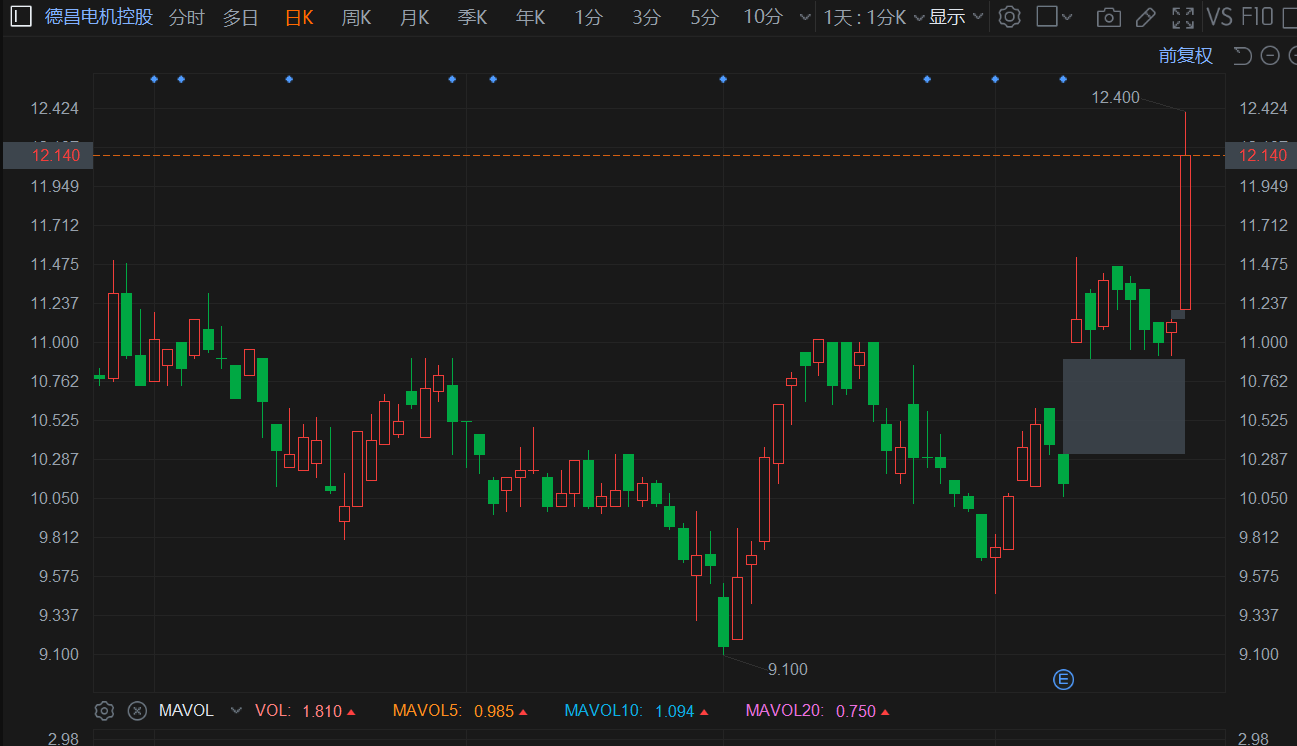This screenshot has width=1297, height=746.
Task: Open the VS comparison feature
Action: (1219, 17)
